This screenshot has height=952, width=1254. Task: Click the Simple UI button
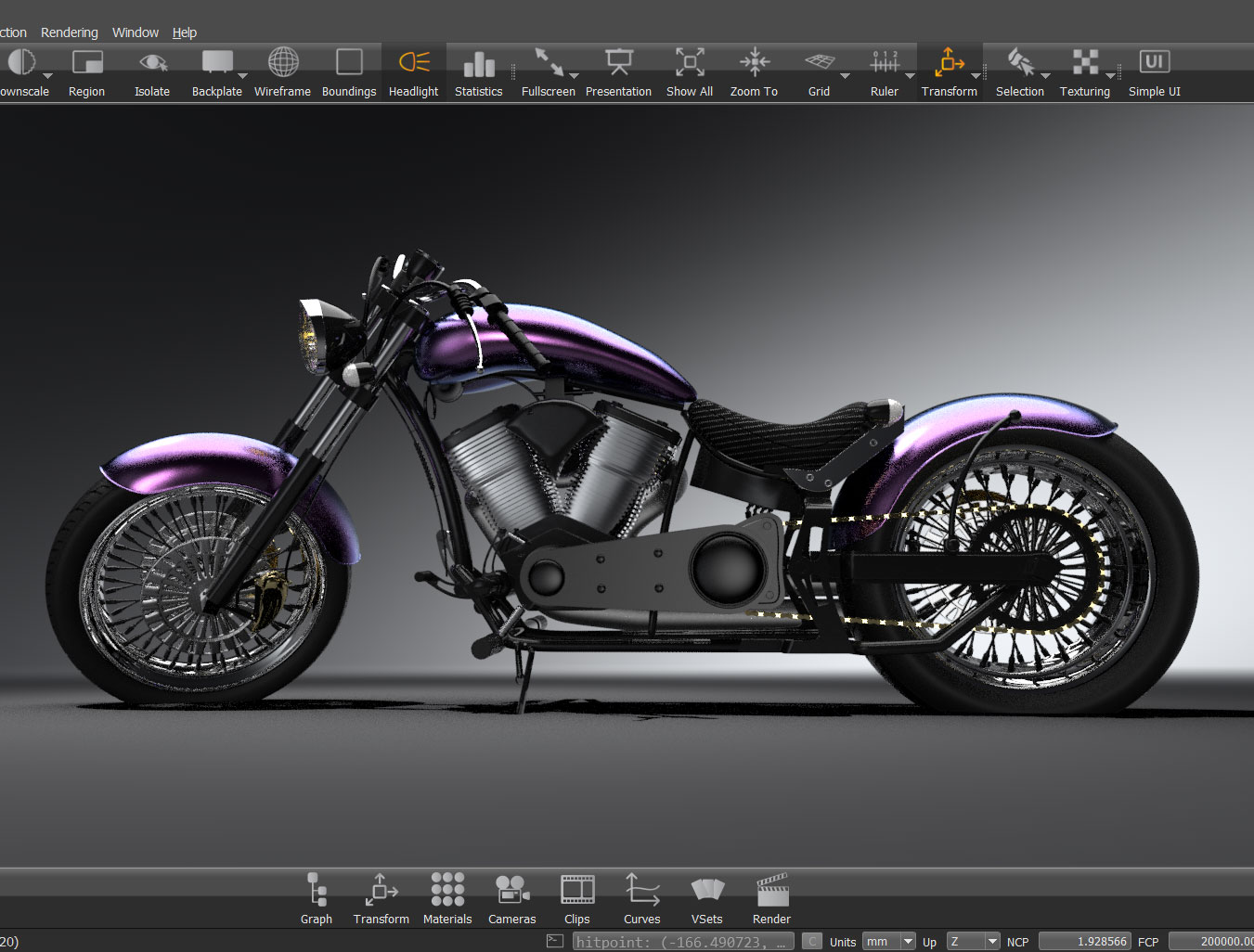(1154, 63)
